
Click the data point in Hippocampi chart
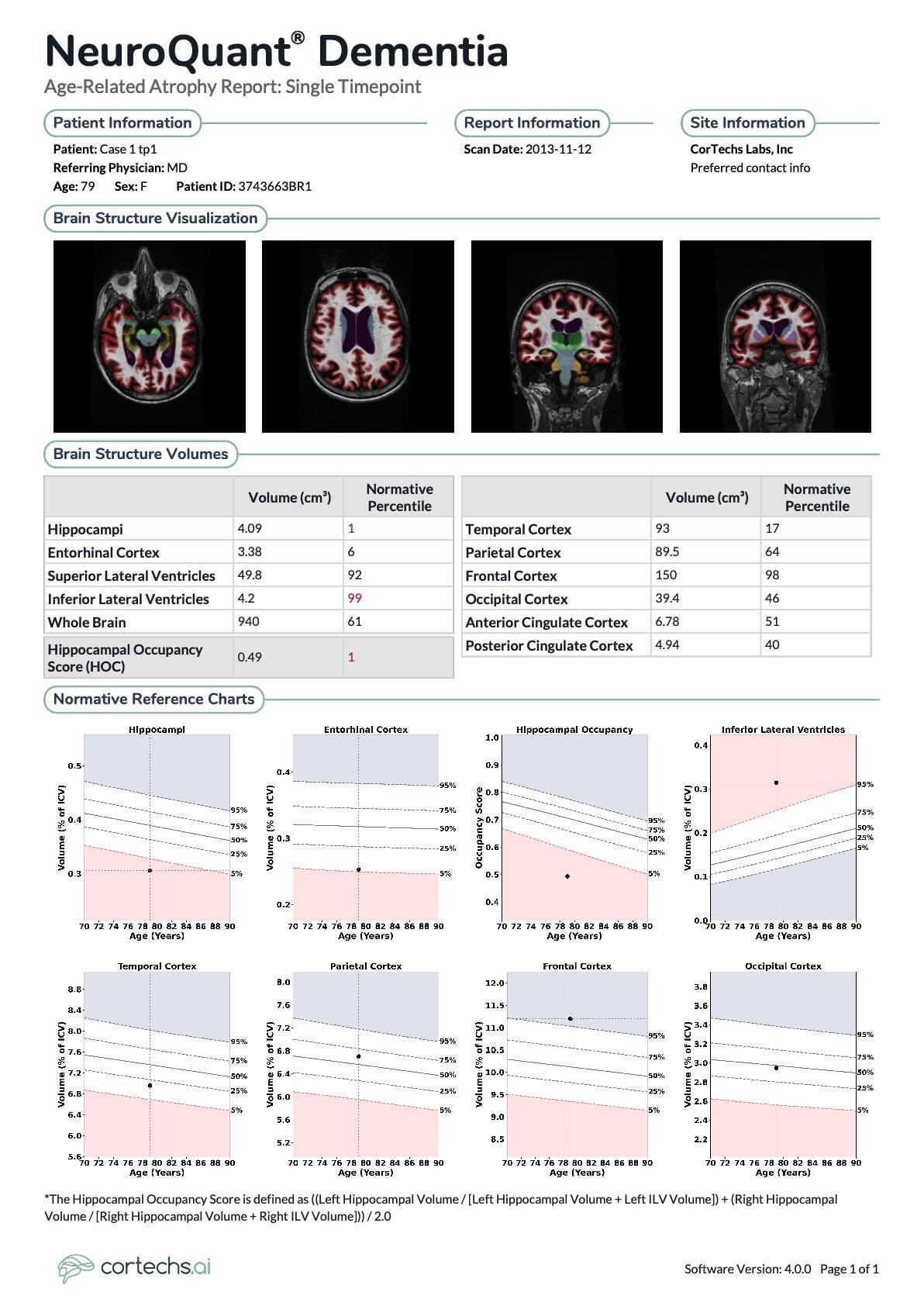click(150, 870)
